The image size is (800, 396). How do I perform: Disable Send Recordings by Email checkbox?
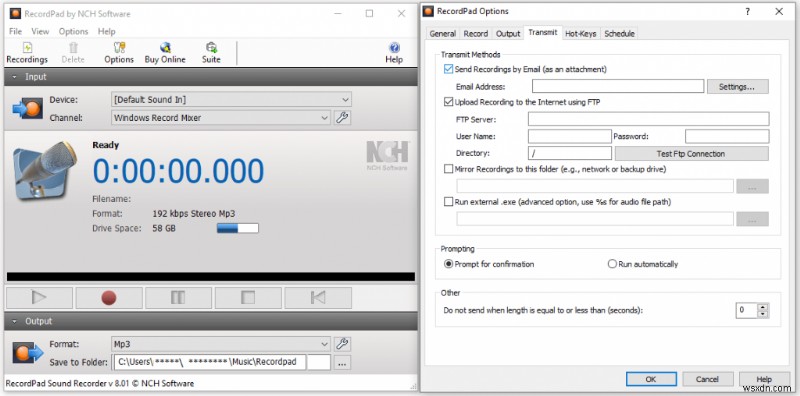pyautogui.click(x=448, y=69)
